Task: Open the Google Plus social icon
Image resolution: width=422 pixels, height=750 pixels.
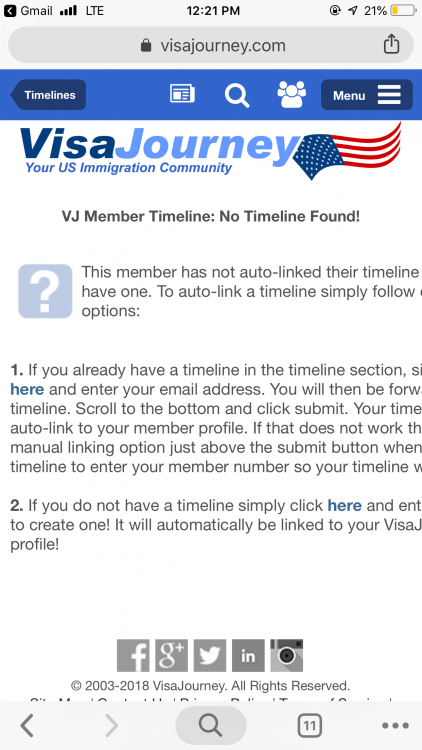Action: 171,655
